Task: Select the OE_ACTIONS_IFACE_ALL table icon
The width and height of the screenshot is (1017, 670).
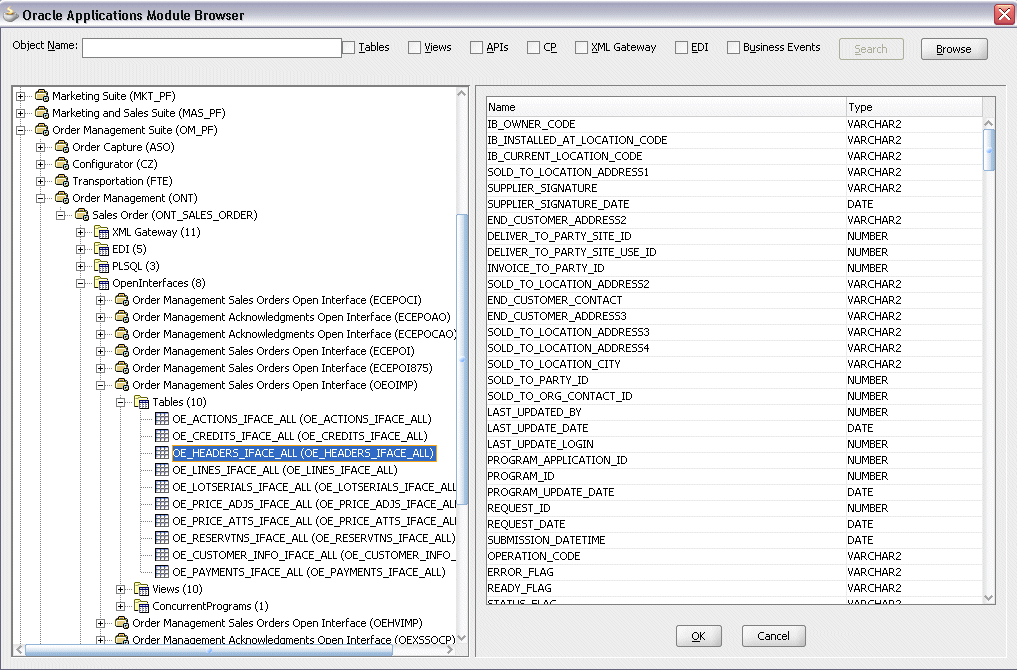Action: coord(161,418)
